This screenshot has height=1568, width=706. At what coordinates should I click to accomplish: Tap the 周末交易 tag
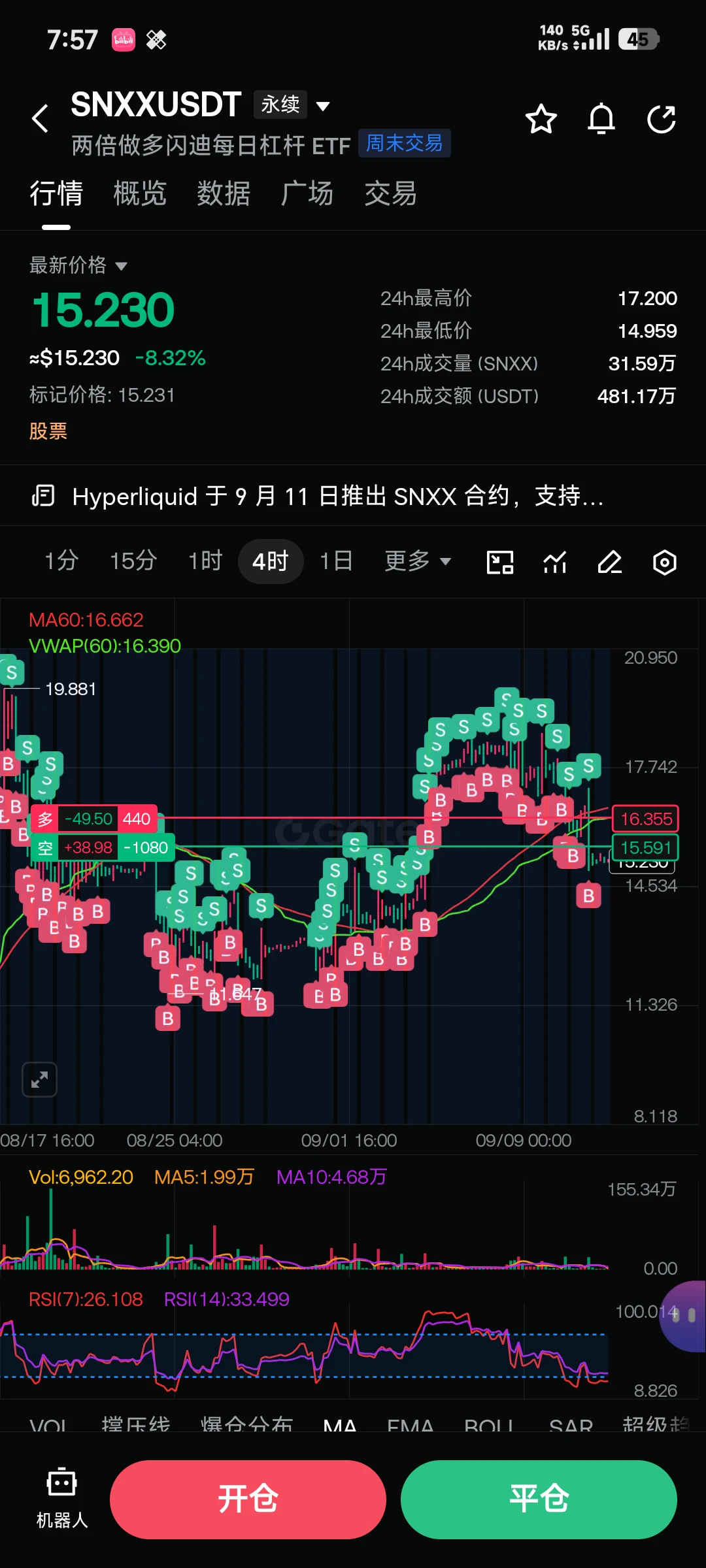coord(404,144)
